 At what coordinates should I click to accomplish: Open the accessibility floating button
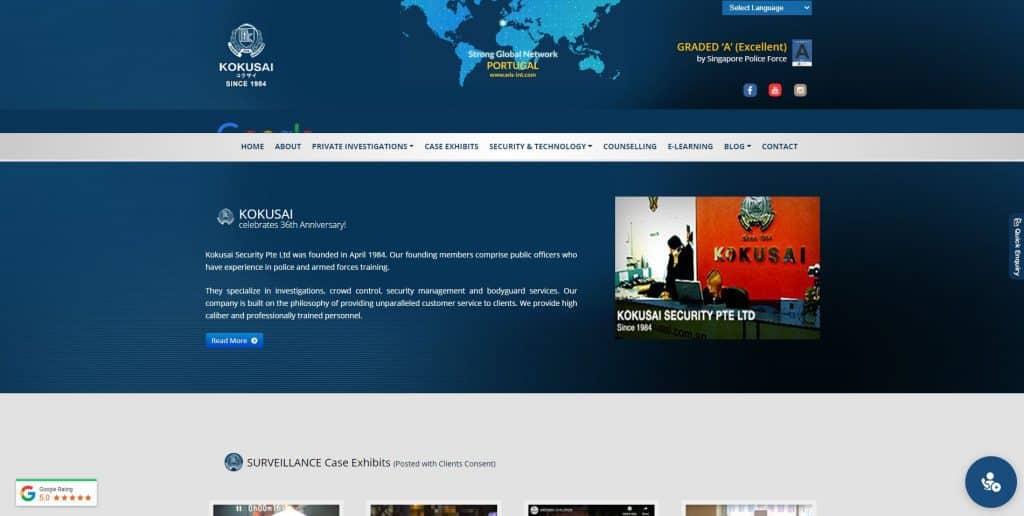(991, 482)
